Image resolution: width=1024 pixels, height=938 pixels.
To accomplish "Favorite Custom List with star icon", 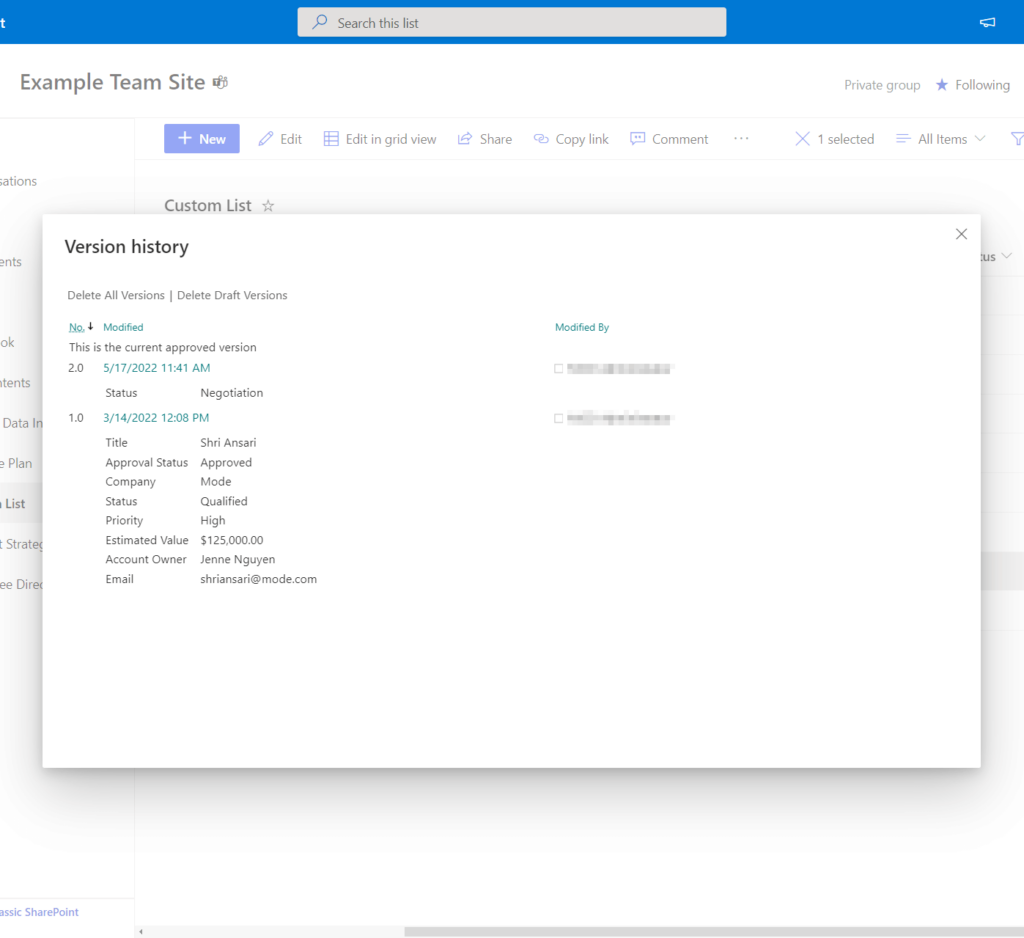I will 268,206.
